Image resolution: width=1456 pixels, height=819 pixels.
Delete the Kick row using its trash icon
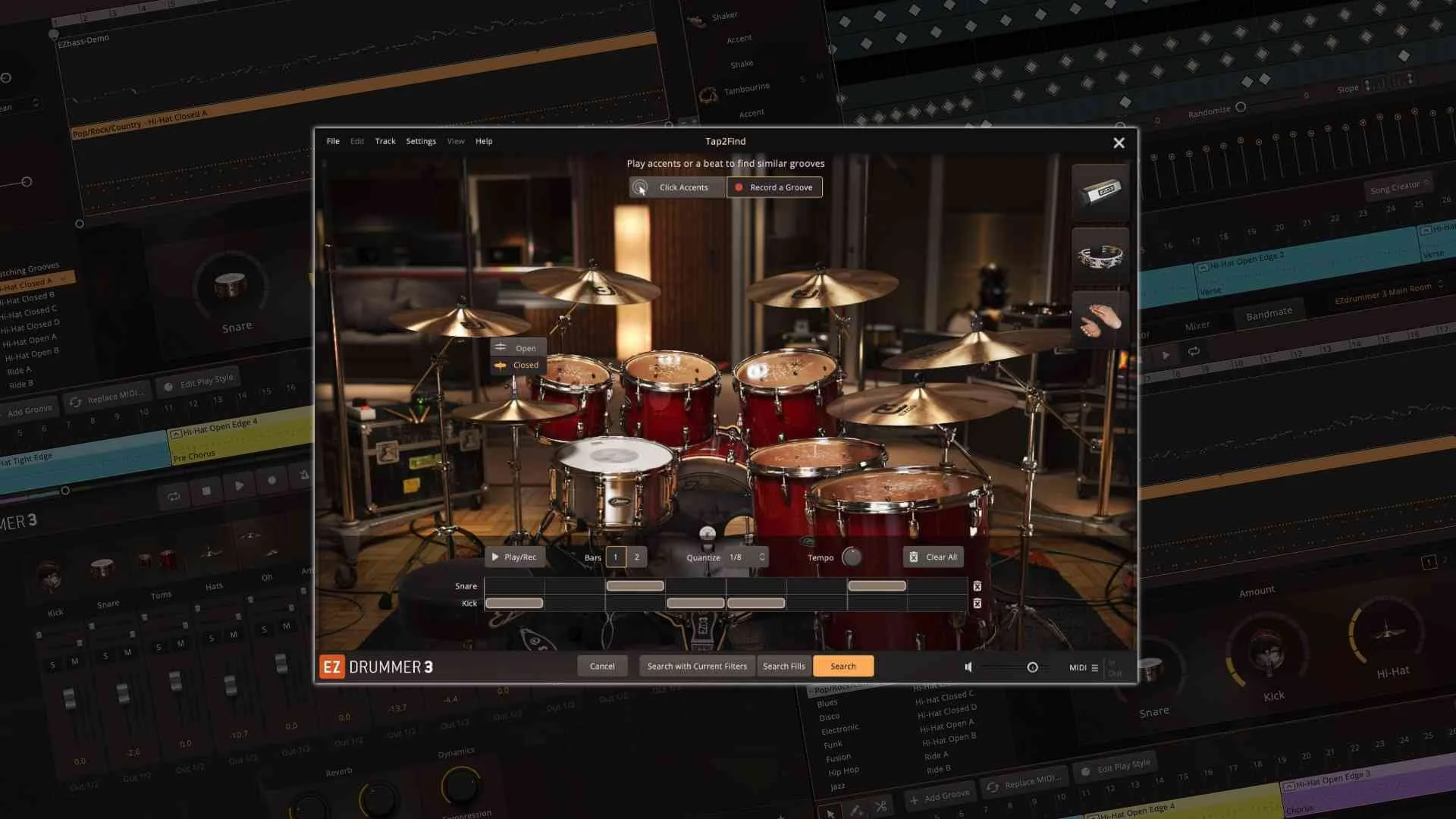tap(977, 603)
